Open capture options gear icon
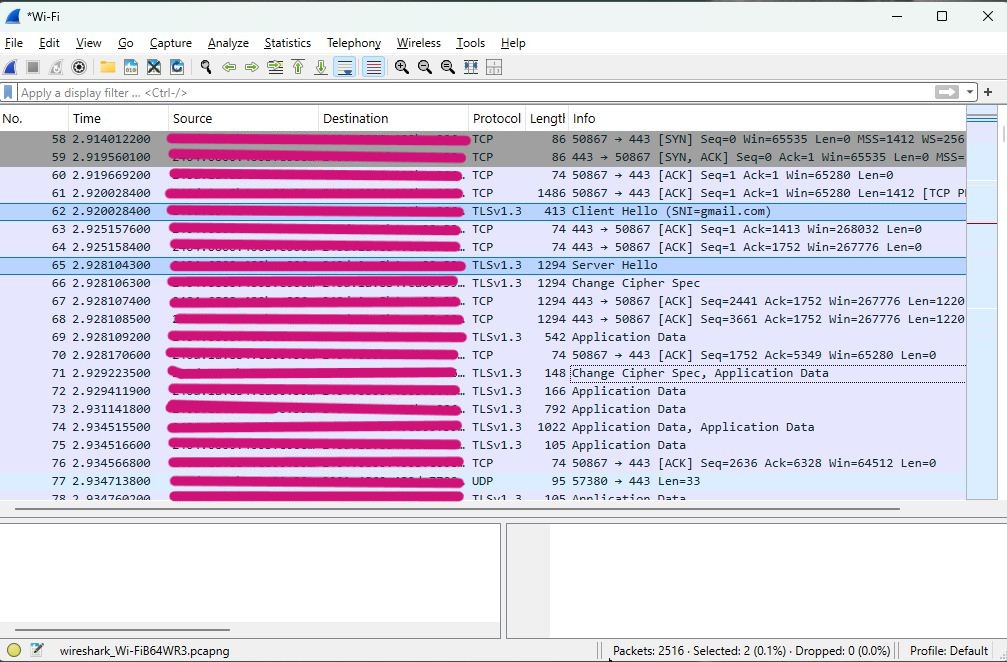1007x662 pixels. [x=79, y=67]
